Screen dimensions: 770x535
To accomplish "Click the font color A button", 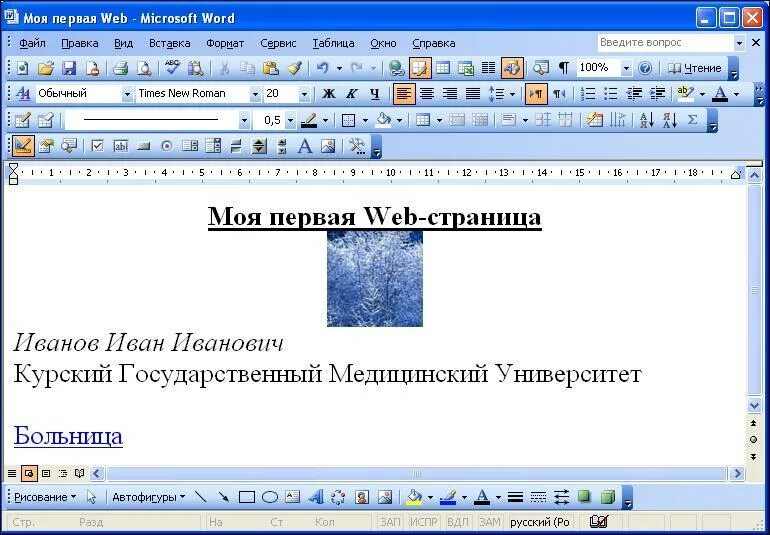I will (x=720, y=93).
